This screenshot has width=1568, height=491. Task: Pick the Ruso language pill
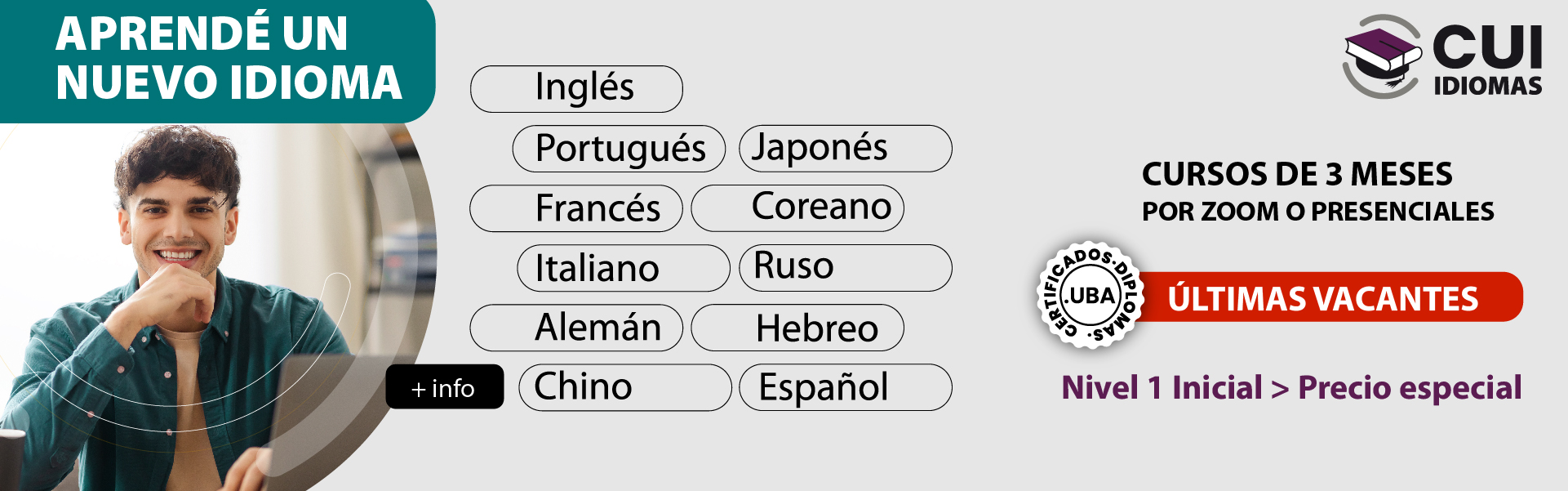[846, 268]
